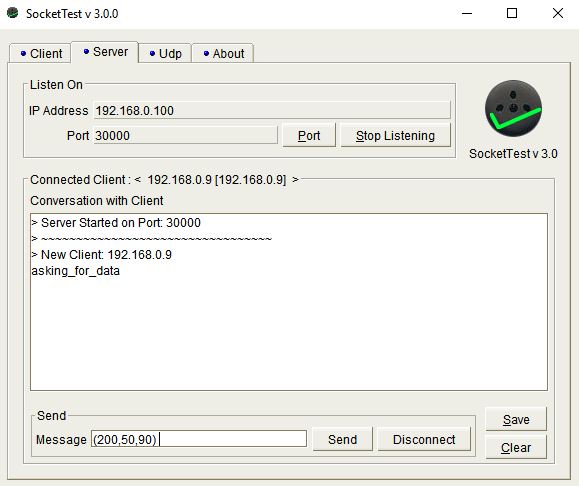Send the message with Send button
Image resolution: width=579 pixels, height=486 pixels.
pyautogui.click(x=343, y=439)
